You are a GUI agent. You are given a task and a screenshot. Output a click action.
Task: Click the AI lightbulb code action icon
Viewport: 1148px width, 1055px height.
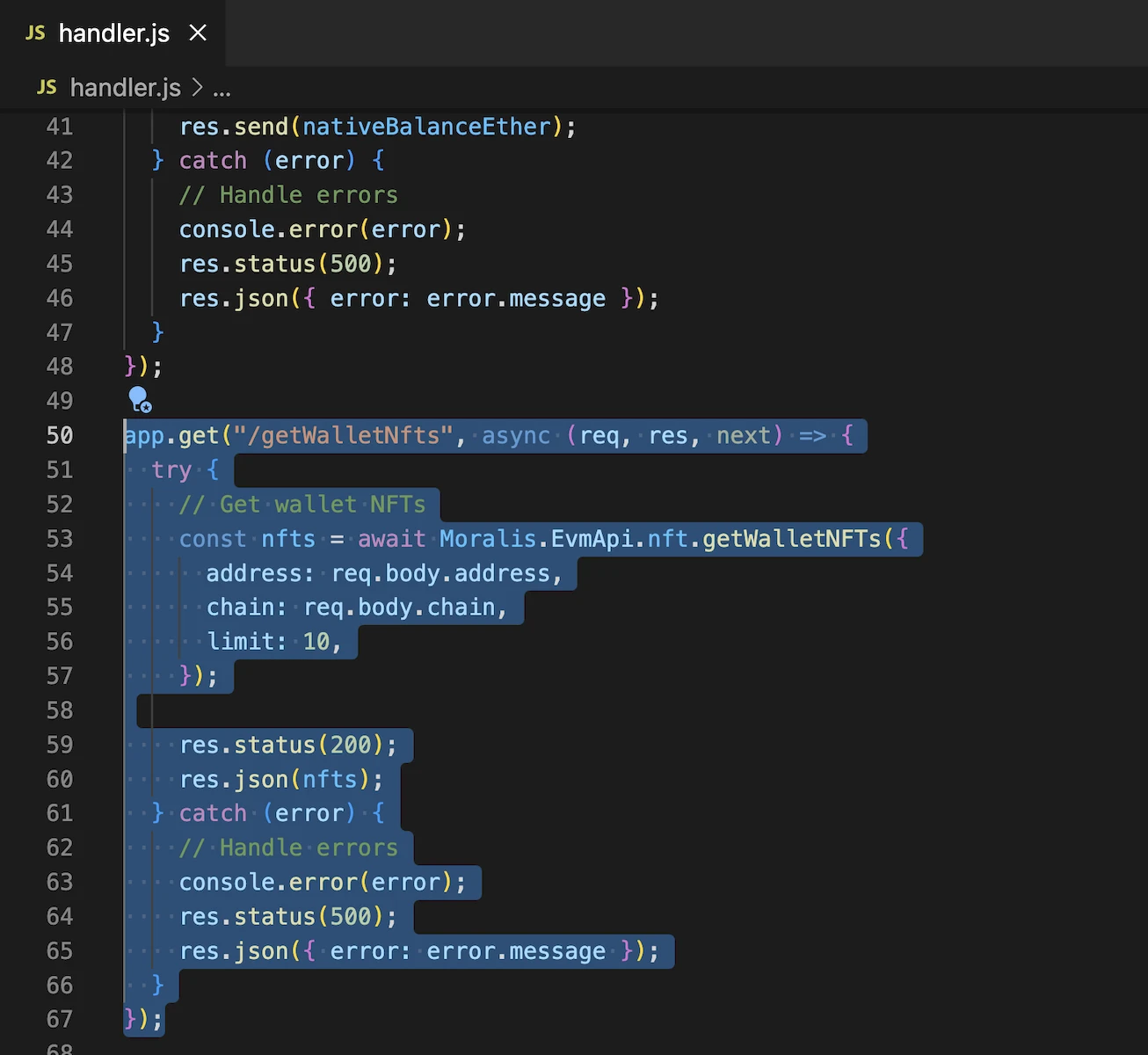pyautogui.click(x=140, y=399)
